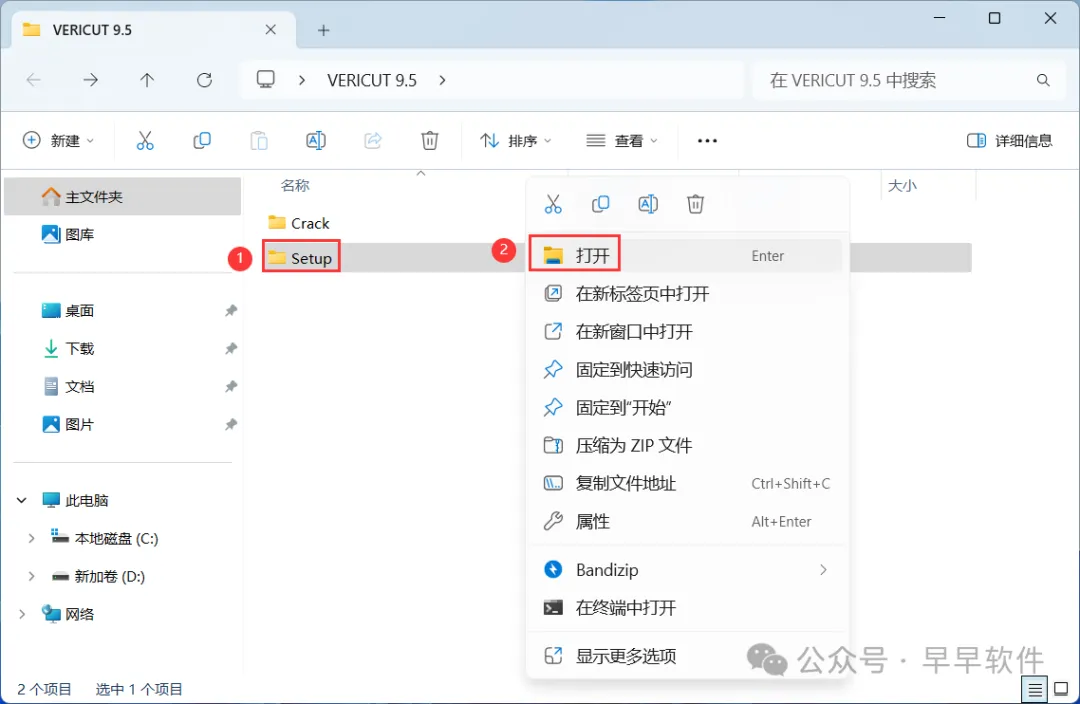Expand the Bandizip submenu arrow
The height and width of the screenshot is (704, 1080).
823,570
